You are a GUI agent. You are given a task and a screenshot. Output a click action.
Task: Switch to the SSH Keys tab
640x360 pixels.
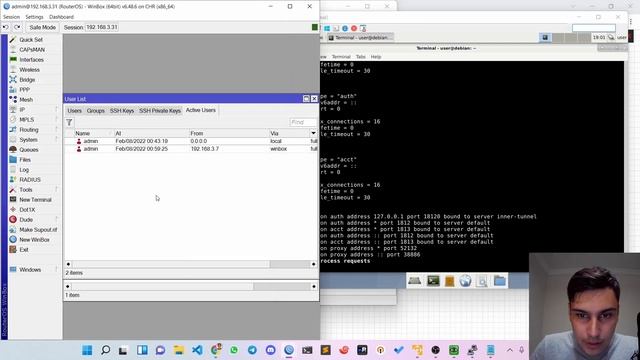[x=122, y=111]
